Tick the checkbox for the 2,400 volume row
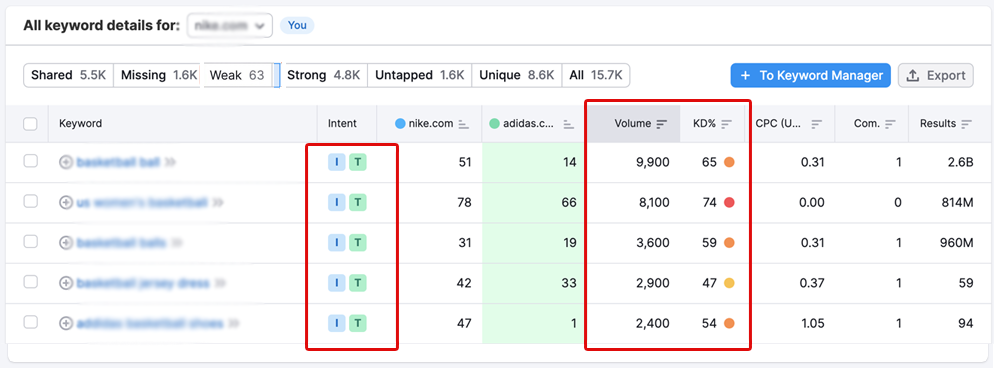Image resolution: width=994 pixels, height=368 pixels. coord(30,323)
